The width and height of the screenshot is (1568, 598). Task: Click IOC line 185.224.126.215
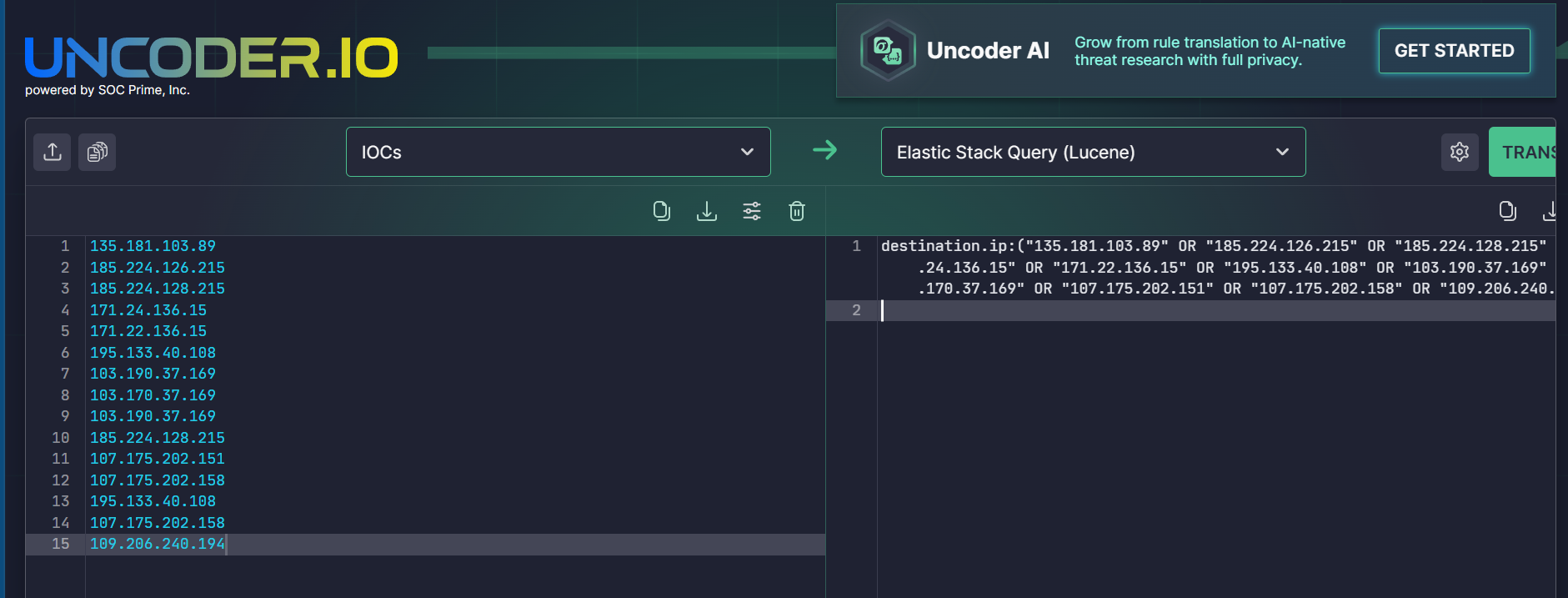(158, 268)
